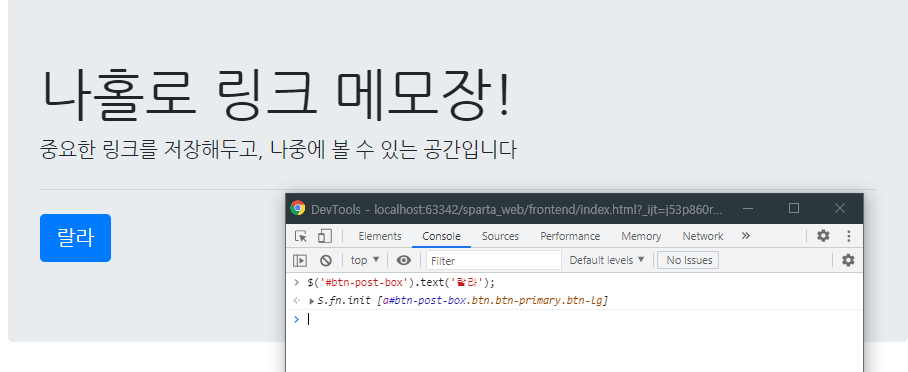
Task: Open the top JavaScript context dropdown
Action: pos(365,260)
